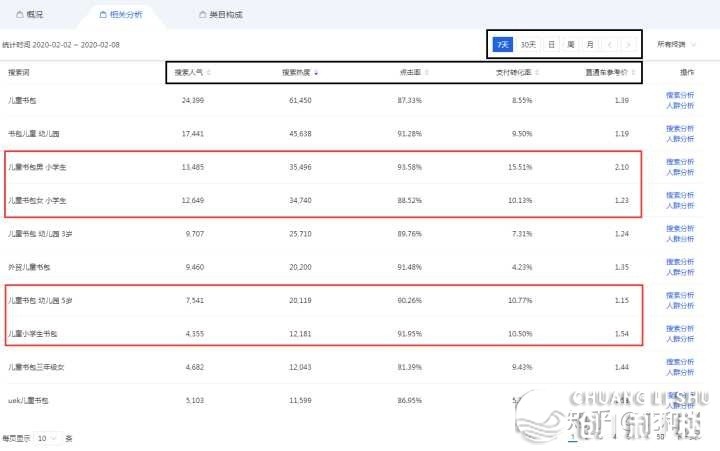Open 人群分析 for 儿童书包 幼儿园 5岁
The height and width of the screenshot is (451, 720).
click(x=680, y=306)
